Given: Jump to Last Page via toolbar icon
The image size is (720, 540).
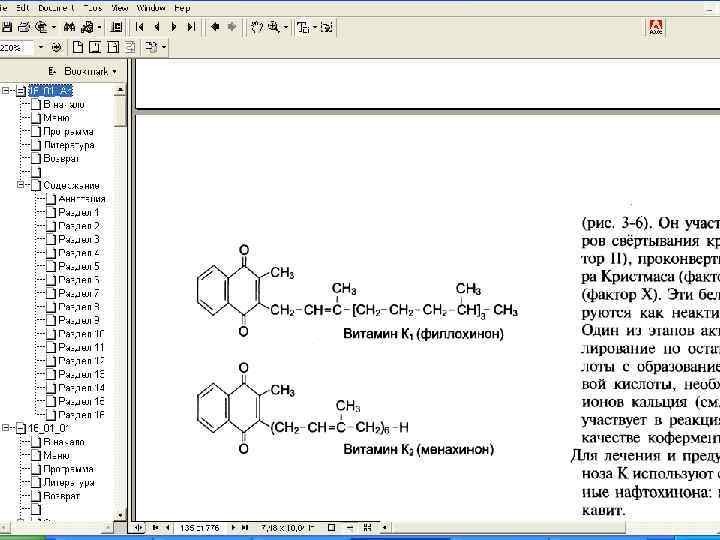Looking at the screenshot, I should coord(191,27).
